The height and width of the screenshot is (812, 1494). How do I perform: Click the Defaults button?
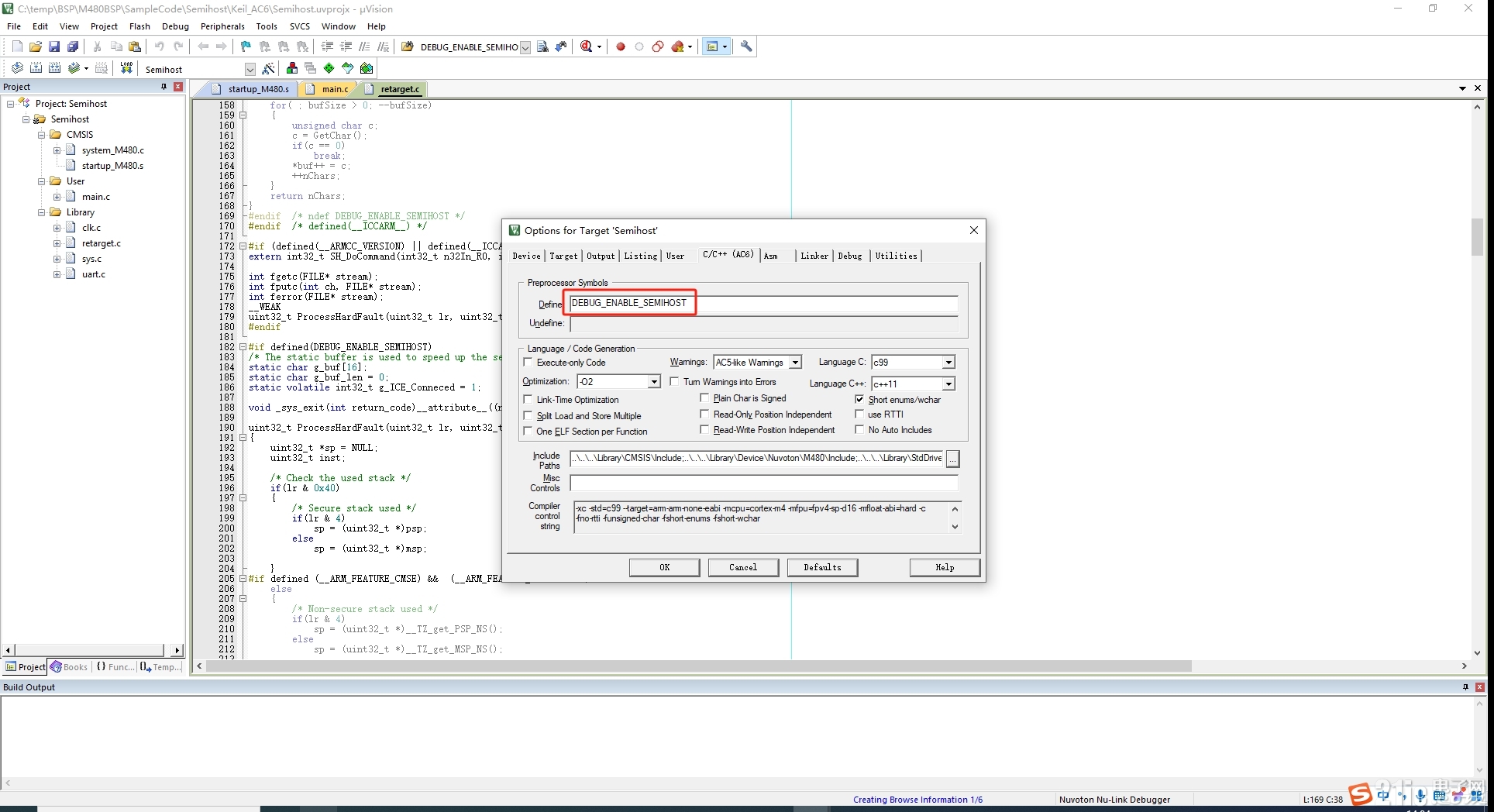click(822, 567)
